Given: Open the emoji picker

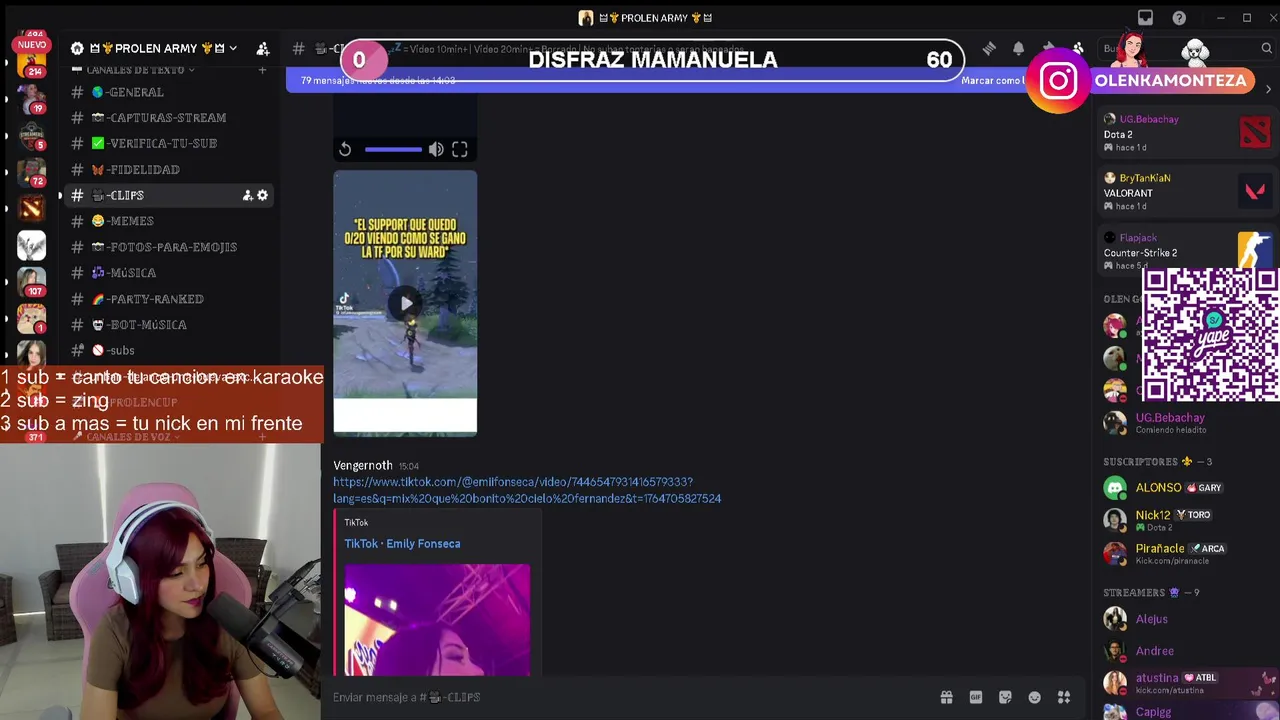Looking at the screenshot, I should tap(1035, 697).
